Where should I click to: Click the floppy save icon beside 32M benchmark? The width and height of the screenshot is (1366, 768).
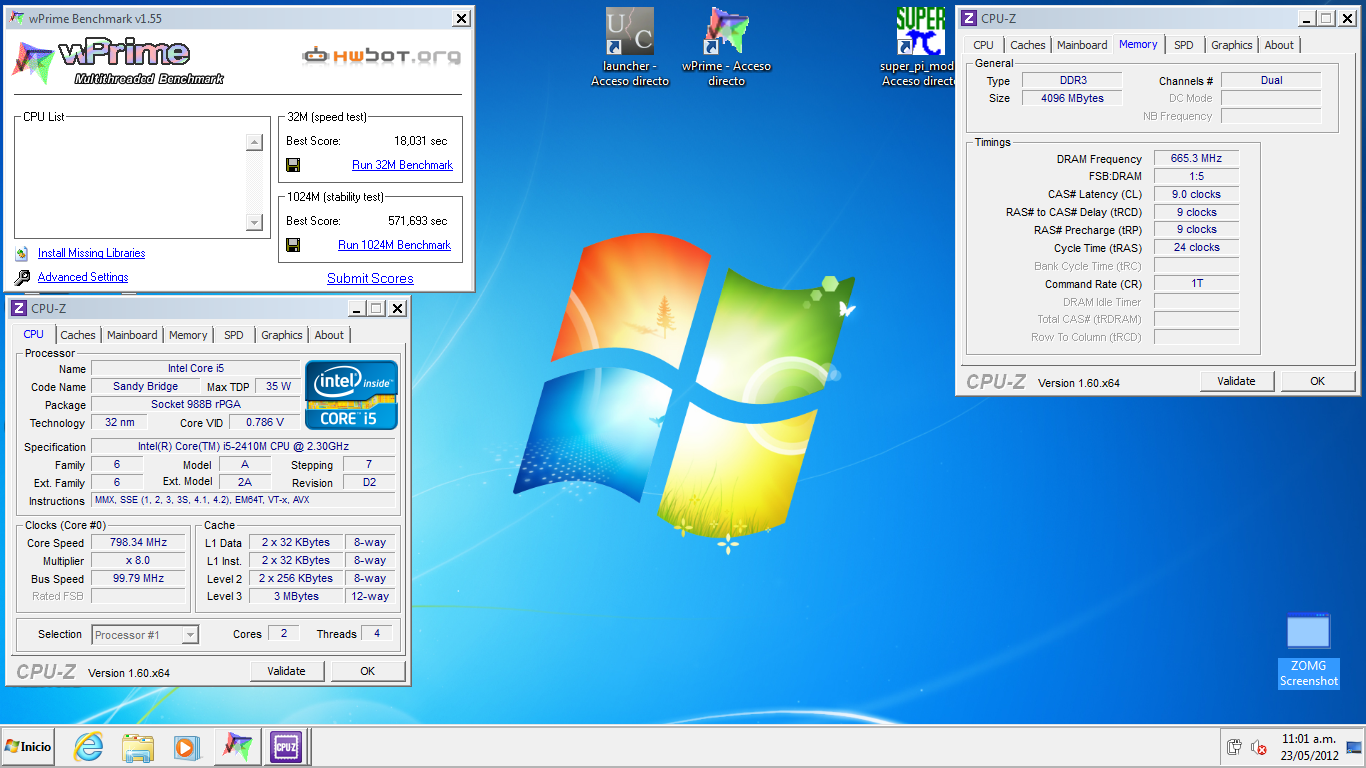293,165
